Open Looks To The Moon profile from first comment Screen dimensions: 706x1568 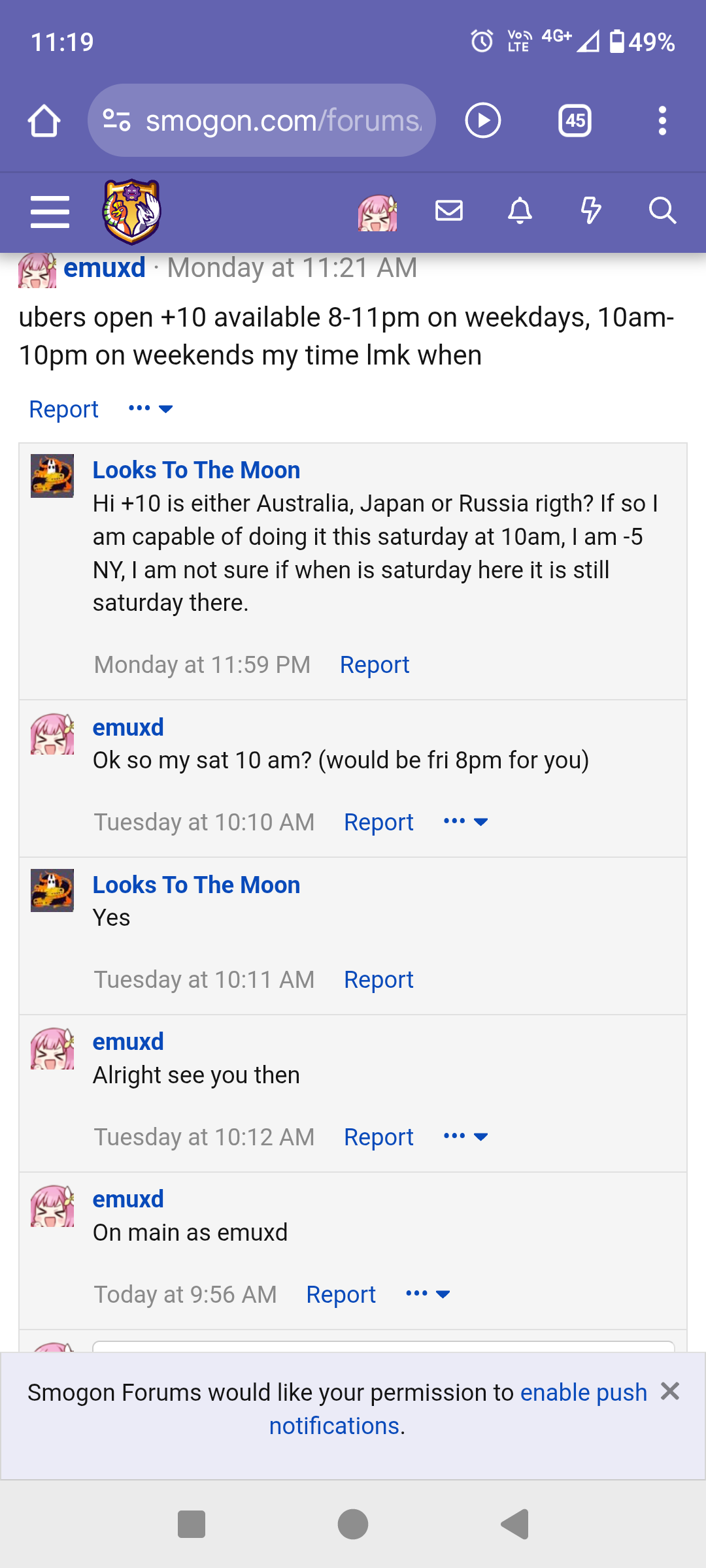(196, 470)
